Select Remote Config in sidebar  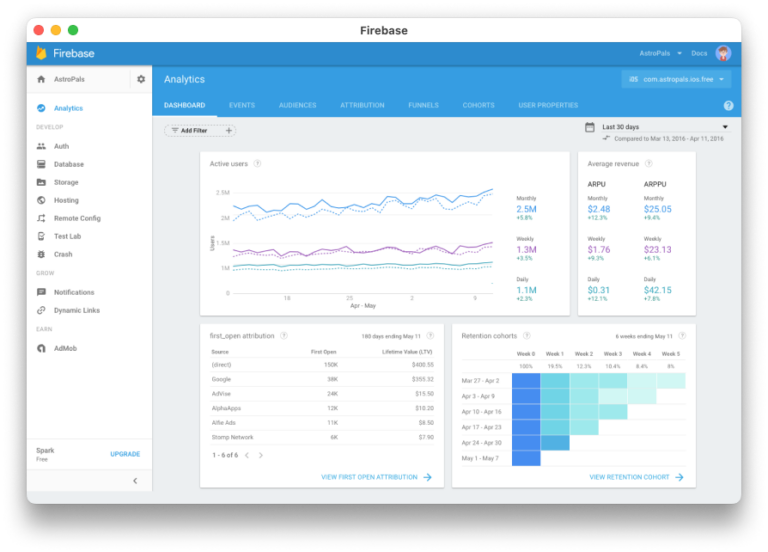[x=77, y=218]
